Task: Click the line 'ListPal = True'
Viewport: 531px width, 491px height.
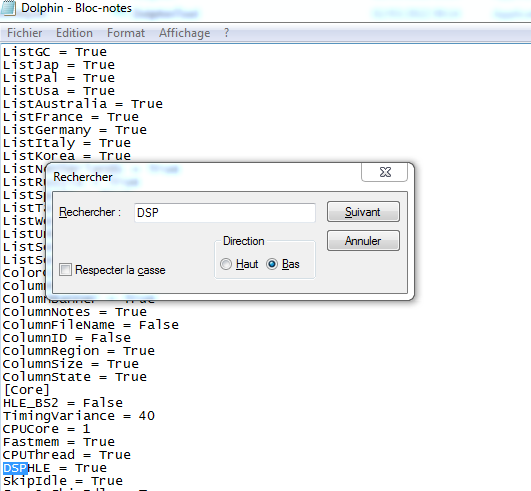Action: point(59,78)
